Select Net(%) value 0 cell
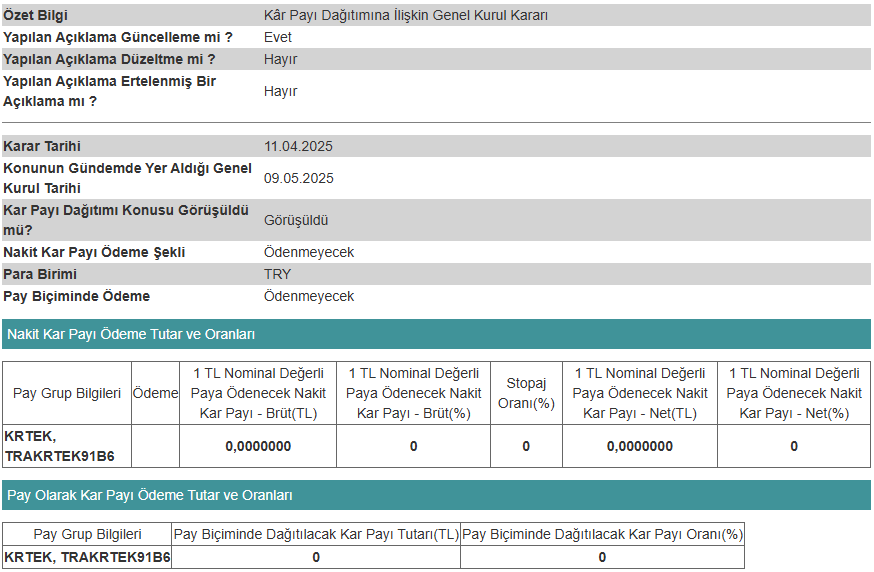 pos(794,446)
